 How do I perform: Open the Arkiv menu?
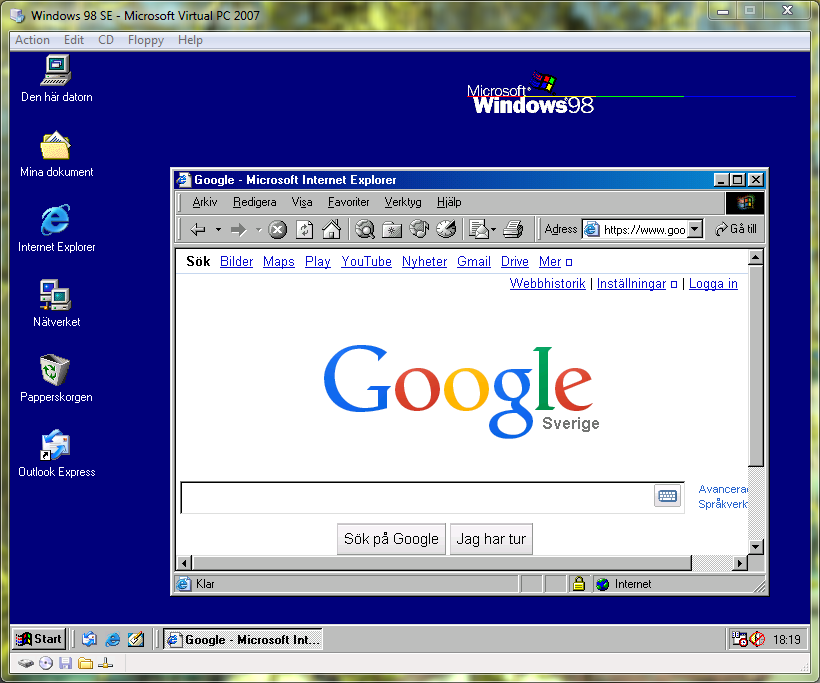(204, 202)
